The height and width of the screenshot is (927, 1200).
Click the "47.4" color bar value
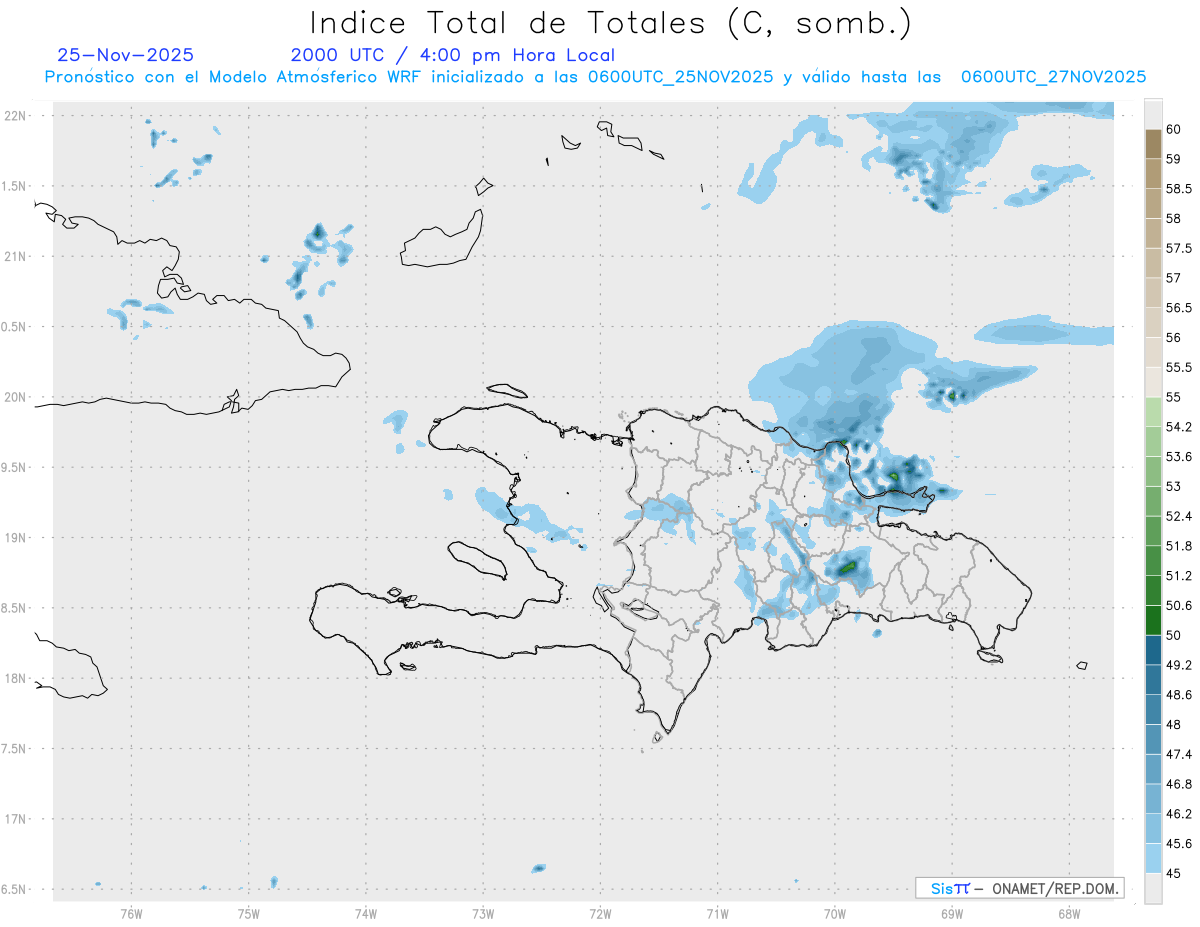1180,754
